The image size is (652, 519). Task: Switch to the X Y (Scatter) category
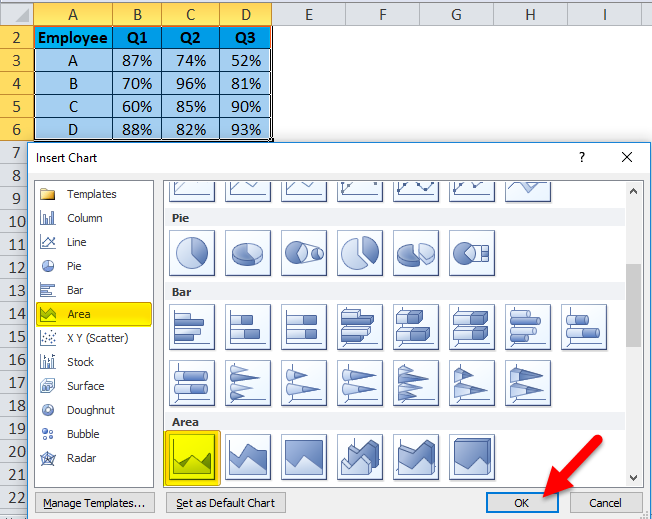[94, 338]
